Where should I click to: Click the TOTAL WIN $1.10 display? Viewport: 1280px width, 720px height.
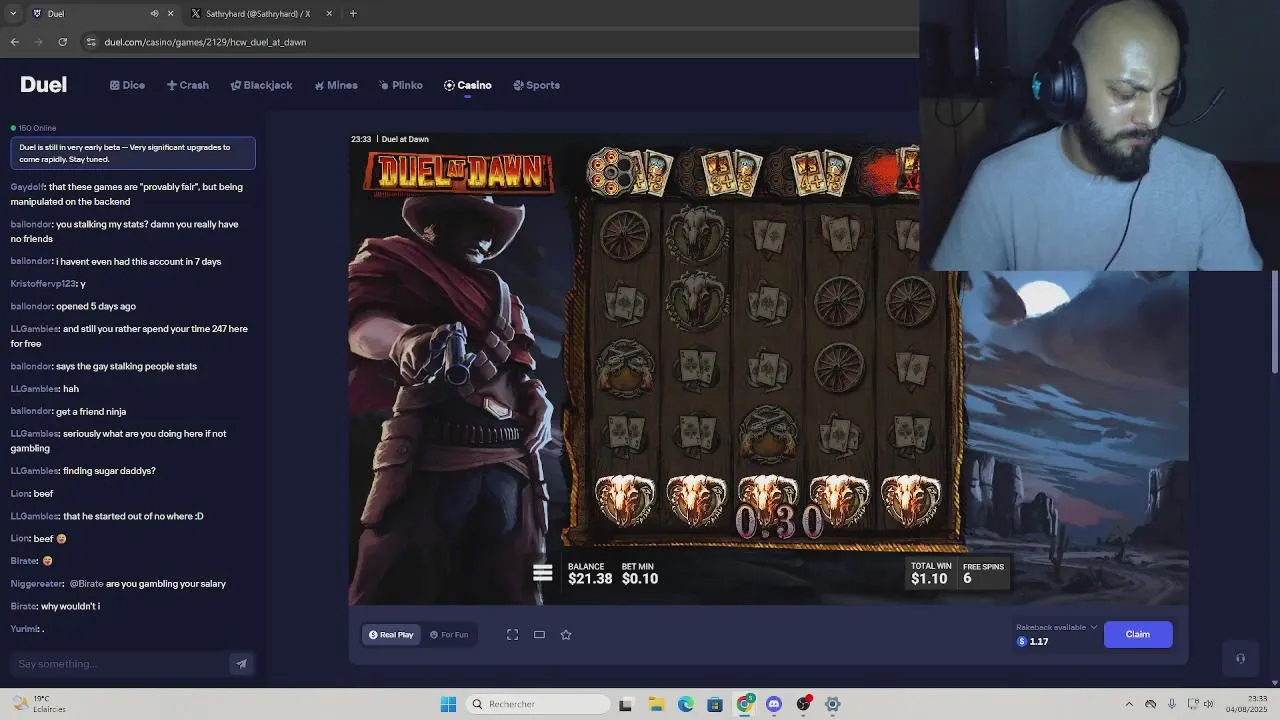[x=931, y=573]
